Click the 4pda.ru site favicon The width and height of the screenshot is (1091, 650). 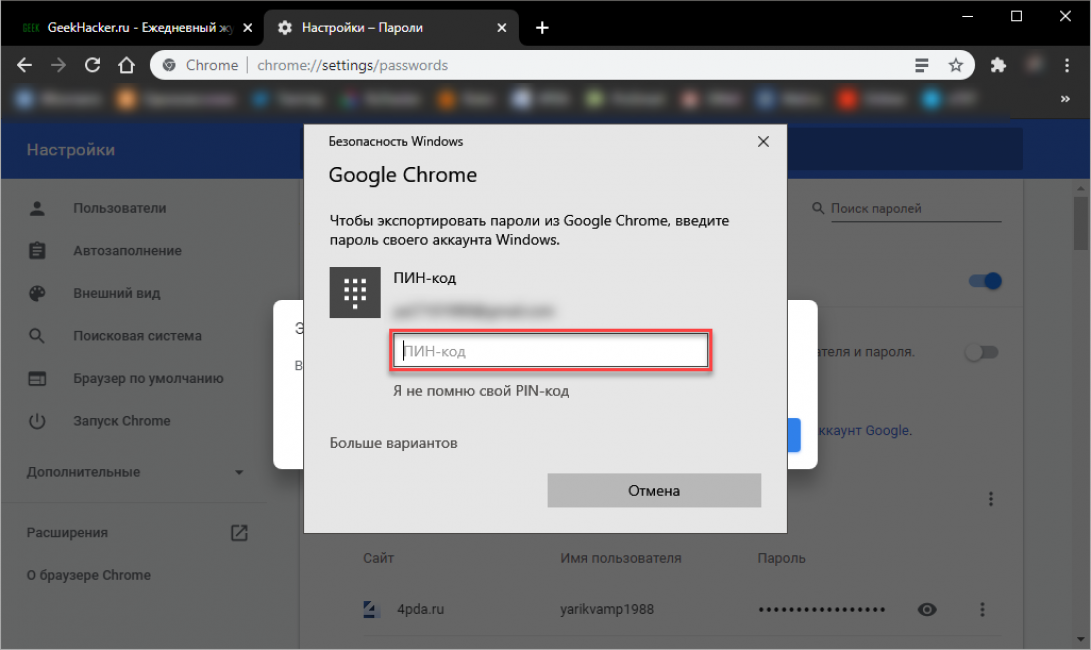coord(372,610)
